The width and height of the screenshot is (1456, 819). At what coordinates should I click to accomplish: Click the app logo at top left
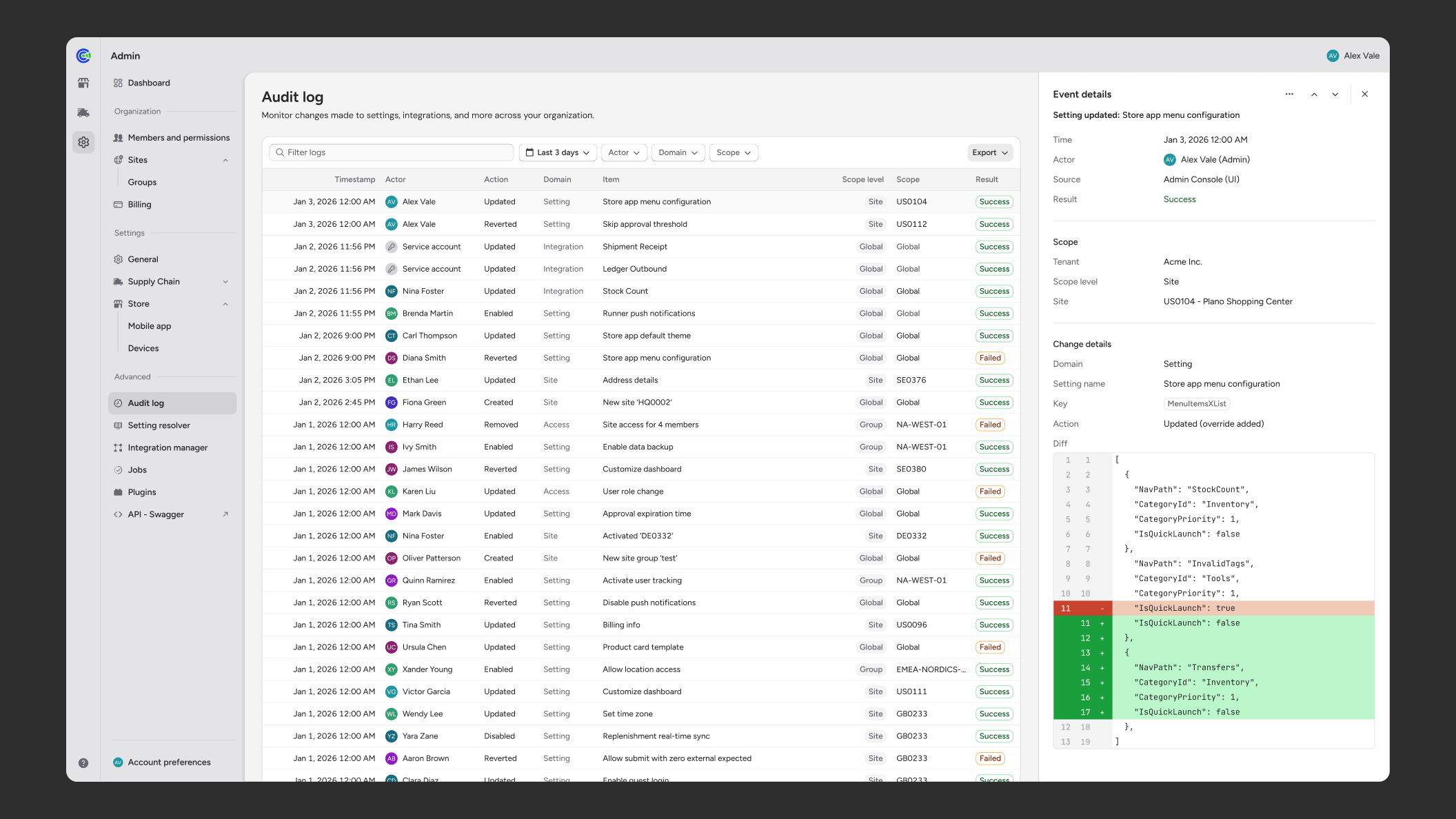coord(83,56)
